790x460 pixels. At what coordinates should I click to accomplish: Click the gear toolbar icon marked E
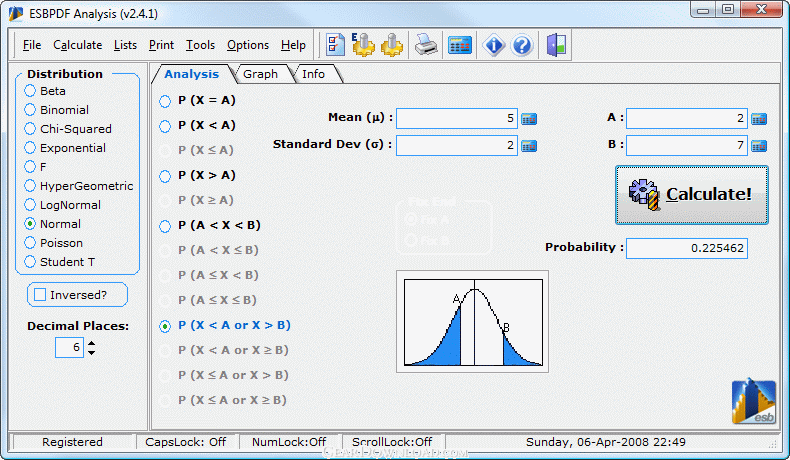click(363, 45)
